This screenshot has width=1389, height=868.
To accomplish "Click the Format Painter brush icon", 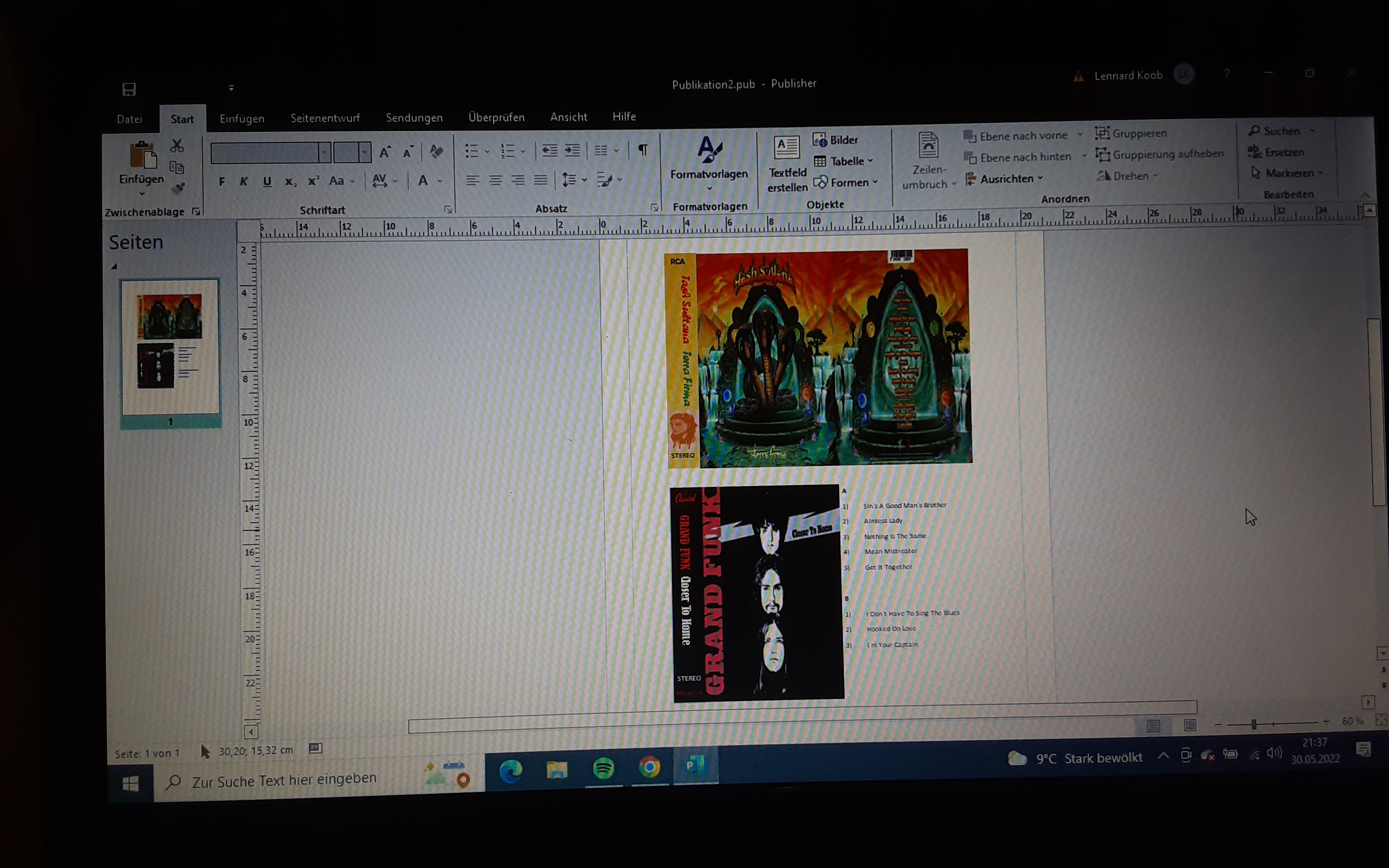I will [178, 188].
